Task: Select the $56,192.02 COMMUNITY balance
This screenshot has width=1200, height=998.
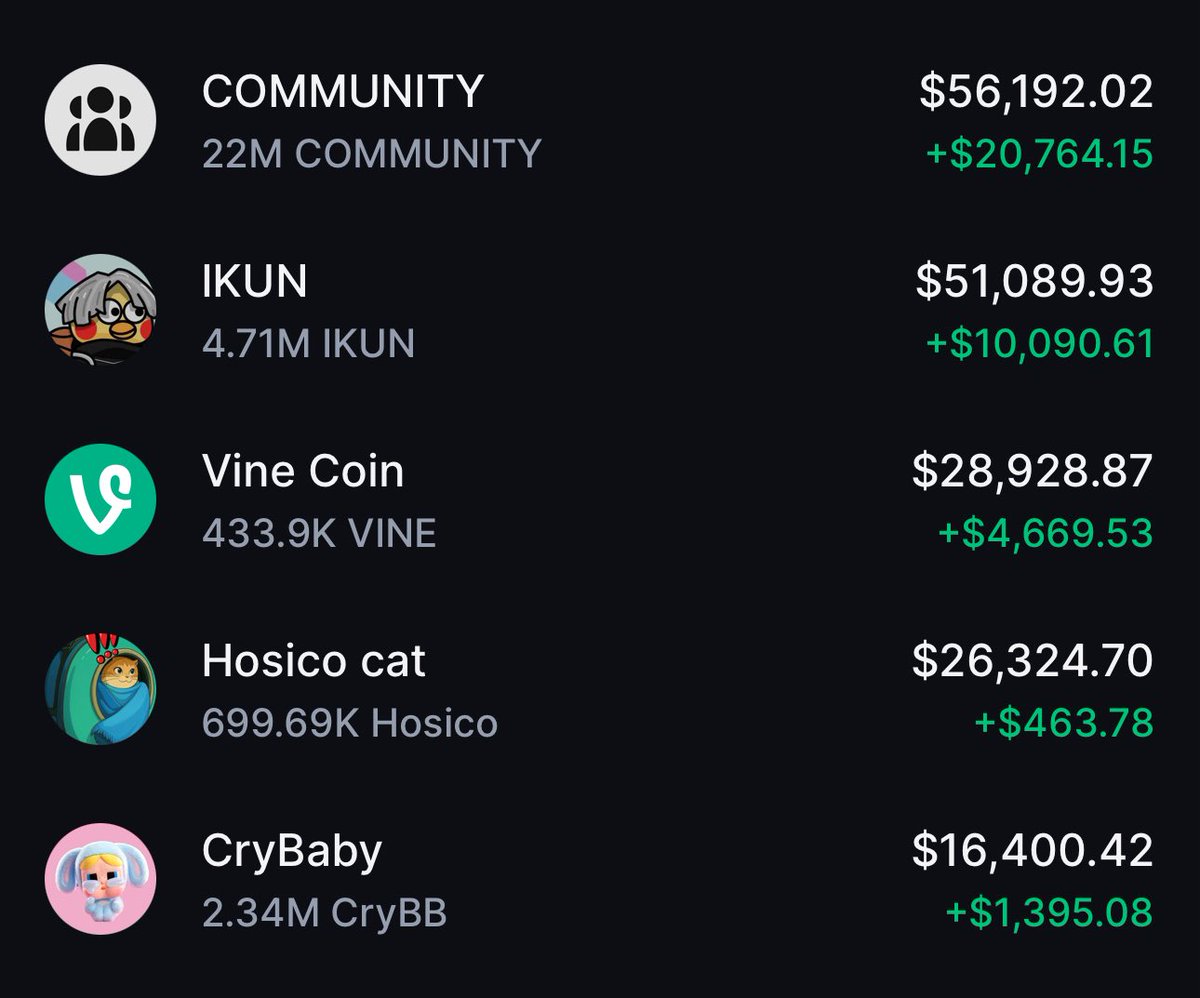Action: (x=1036, y=92)
